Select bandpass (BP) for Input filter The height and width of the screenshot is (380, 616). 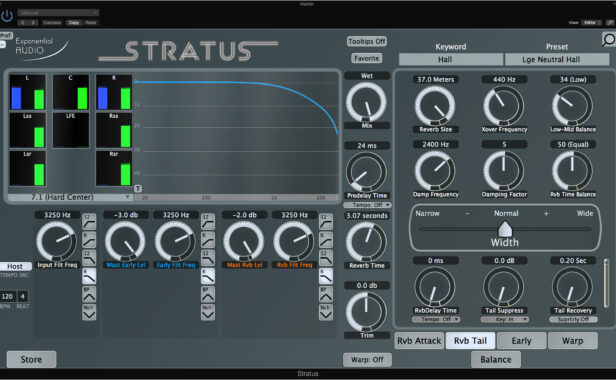pos(89,294)
